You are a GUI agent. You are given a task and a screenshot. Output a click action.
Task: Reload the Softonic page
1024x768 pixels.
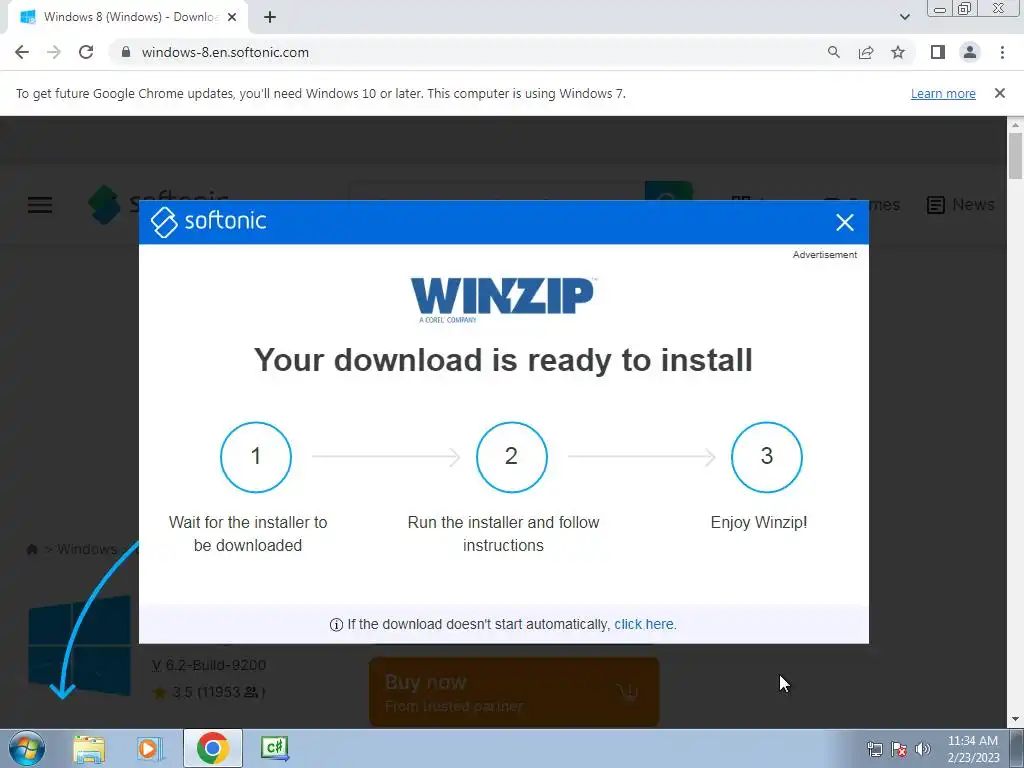[x=86, y=52]
